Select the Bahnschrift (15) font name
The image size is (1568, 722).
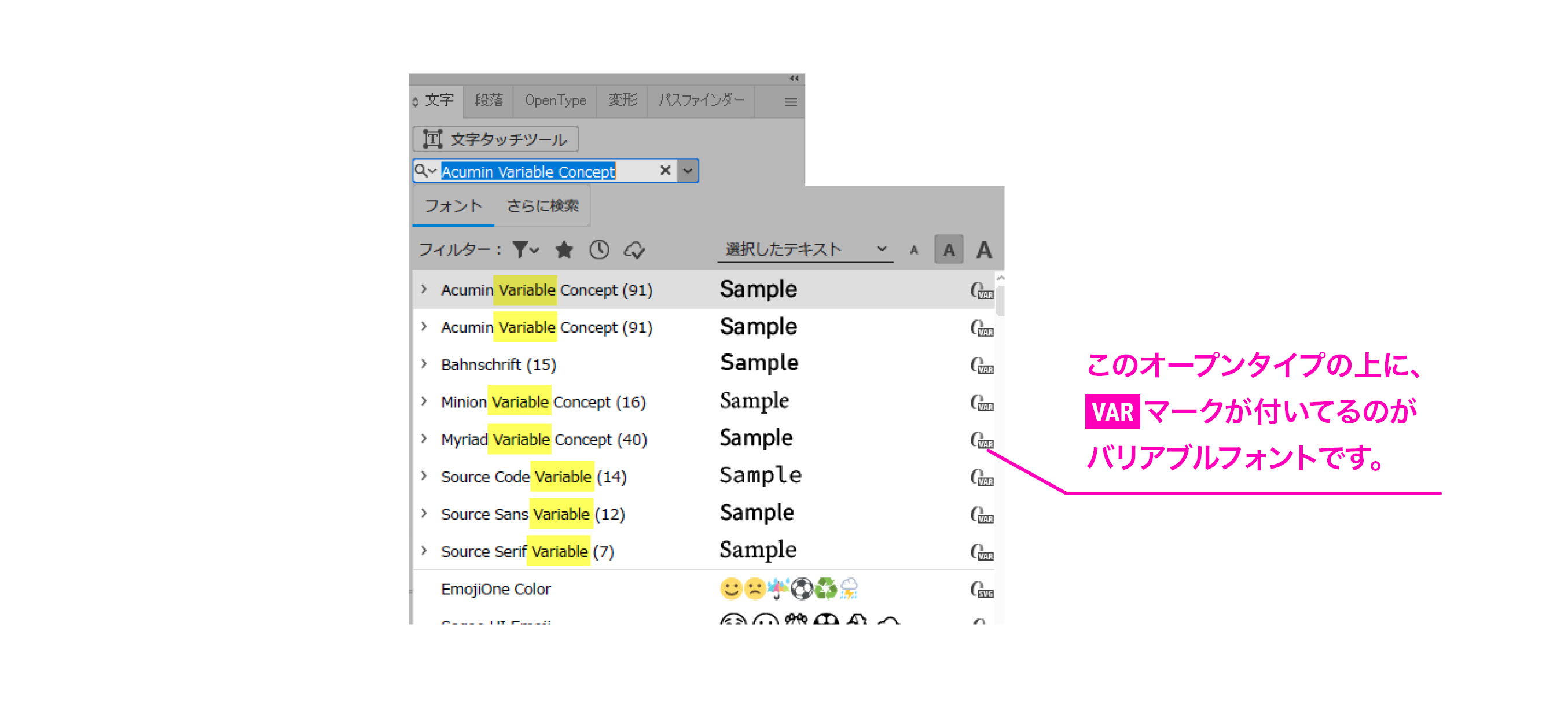coord(498,365)
